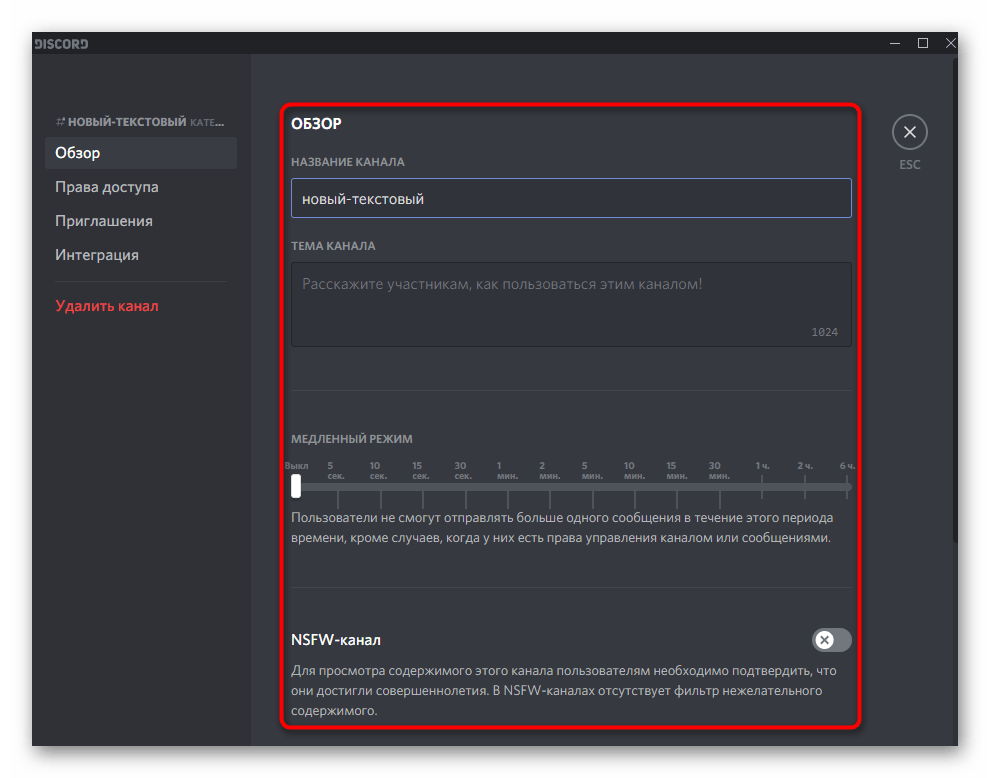This screenshot has height=778, width=990.
Task: Open the Приглашения settings tab
Action: point(141,221)
